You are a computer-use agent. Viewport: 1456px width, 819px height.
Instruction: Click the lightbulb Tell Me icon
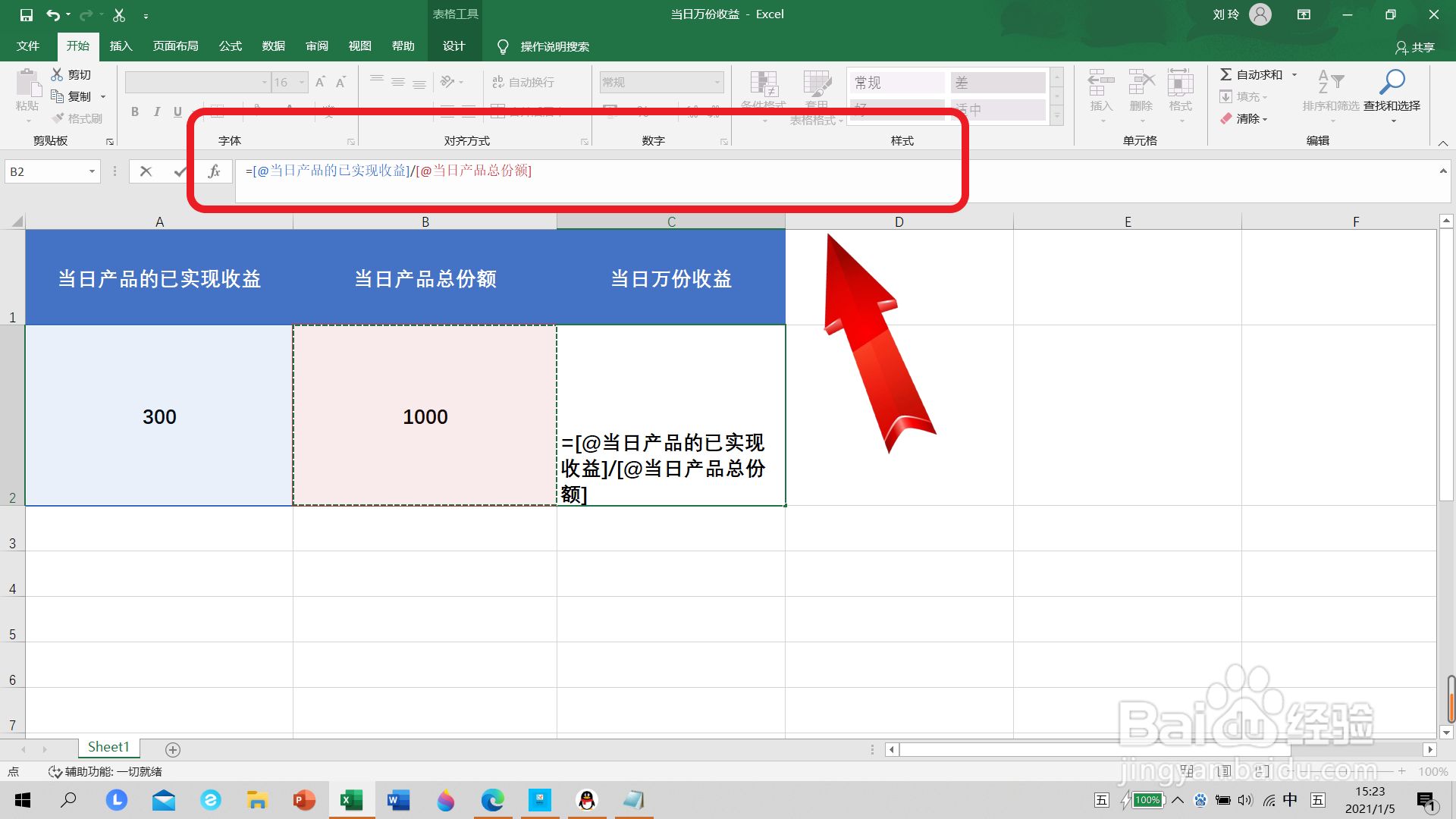coord(502,46)
